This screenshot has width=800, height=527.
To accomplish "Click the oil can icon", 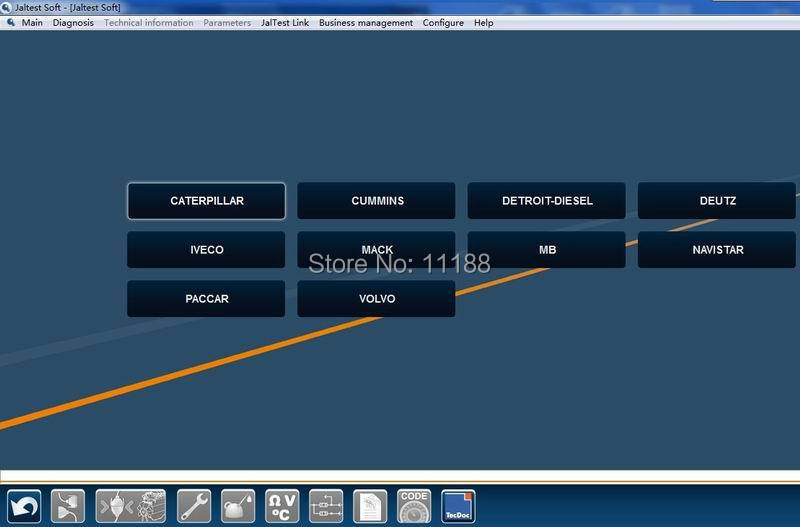I will tap(238, 507).
